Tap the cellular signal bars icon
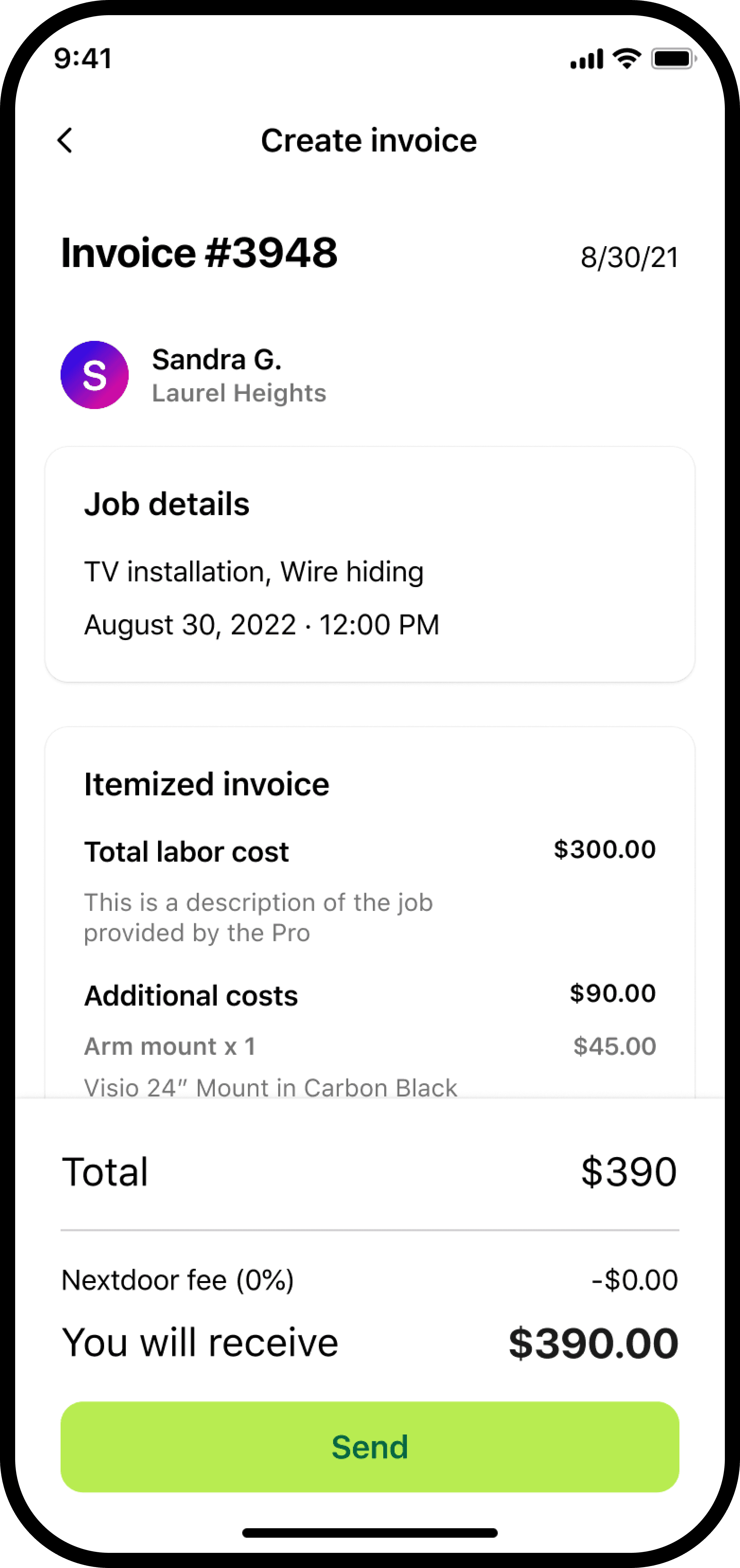The image size is (740, 1568). pyautogui.click(x=587, y=59)
